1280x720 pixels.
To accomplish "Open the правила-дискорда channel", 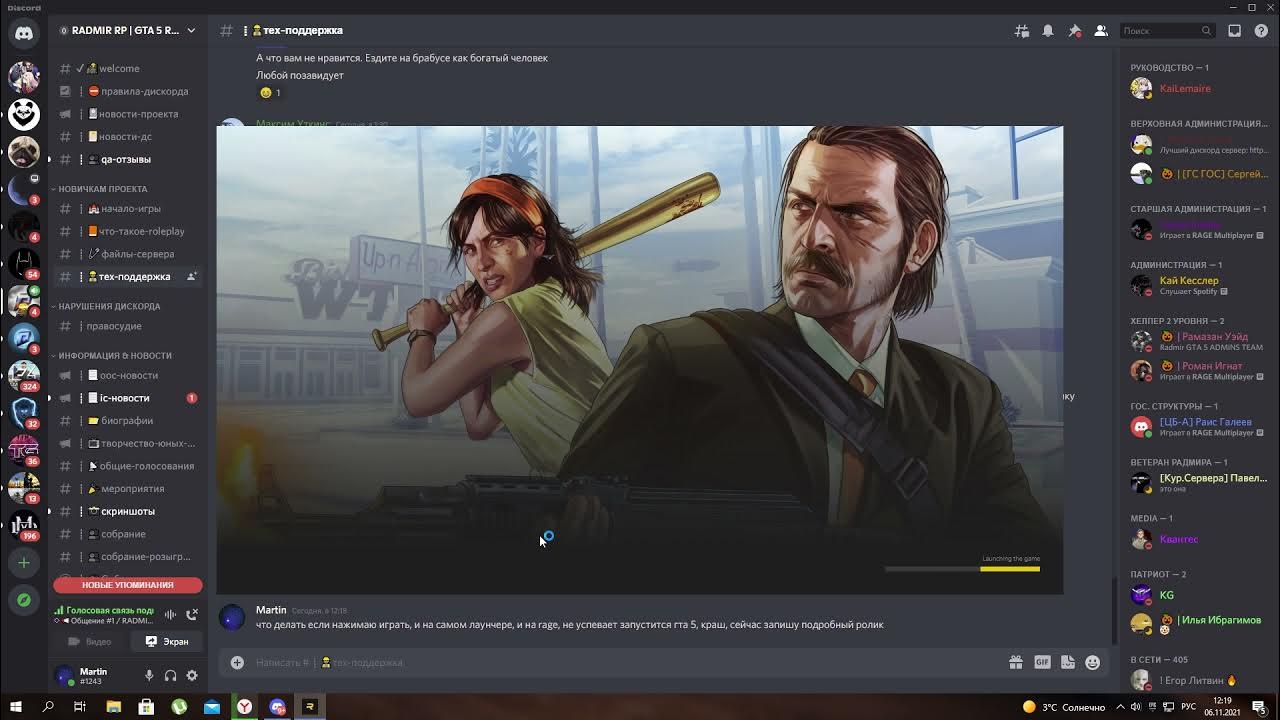I will coord(129,91).
